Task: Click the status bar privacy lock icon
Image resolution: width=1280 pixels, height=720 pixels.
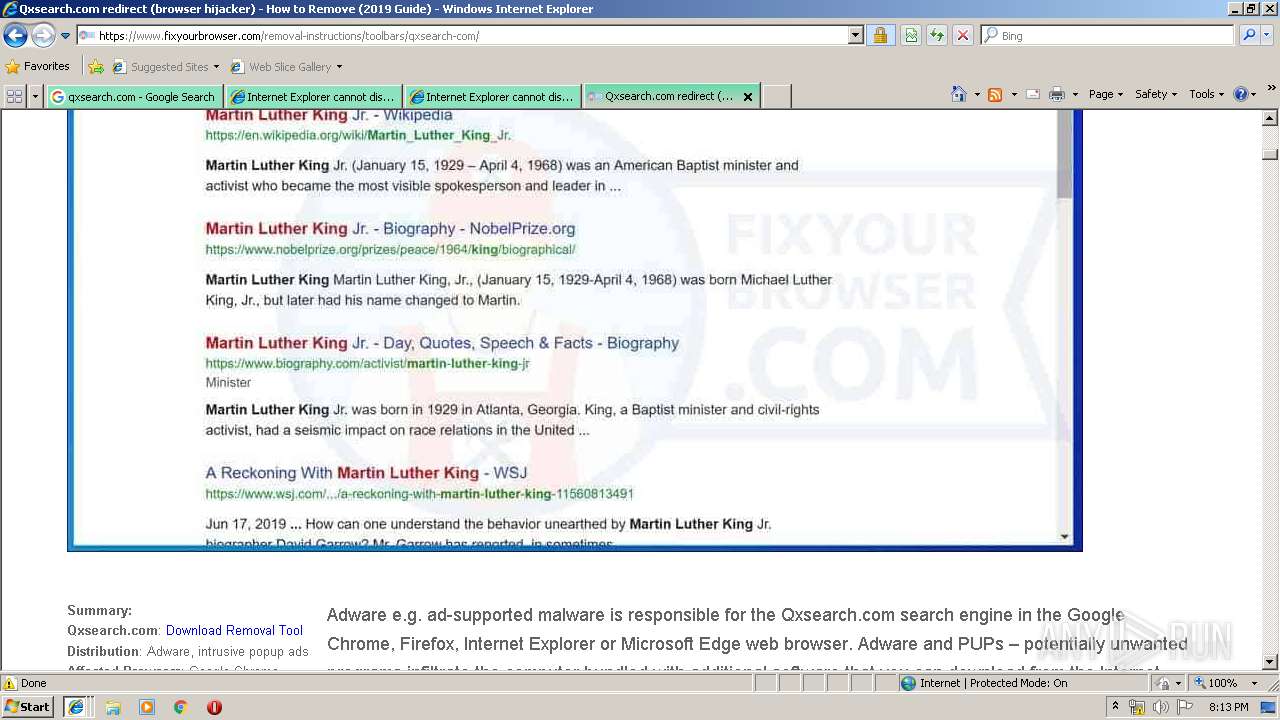Action: 1163,683
